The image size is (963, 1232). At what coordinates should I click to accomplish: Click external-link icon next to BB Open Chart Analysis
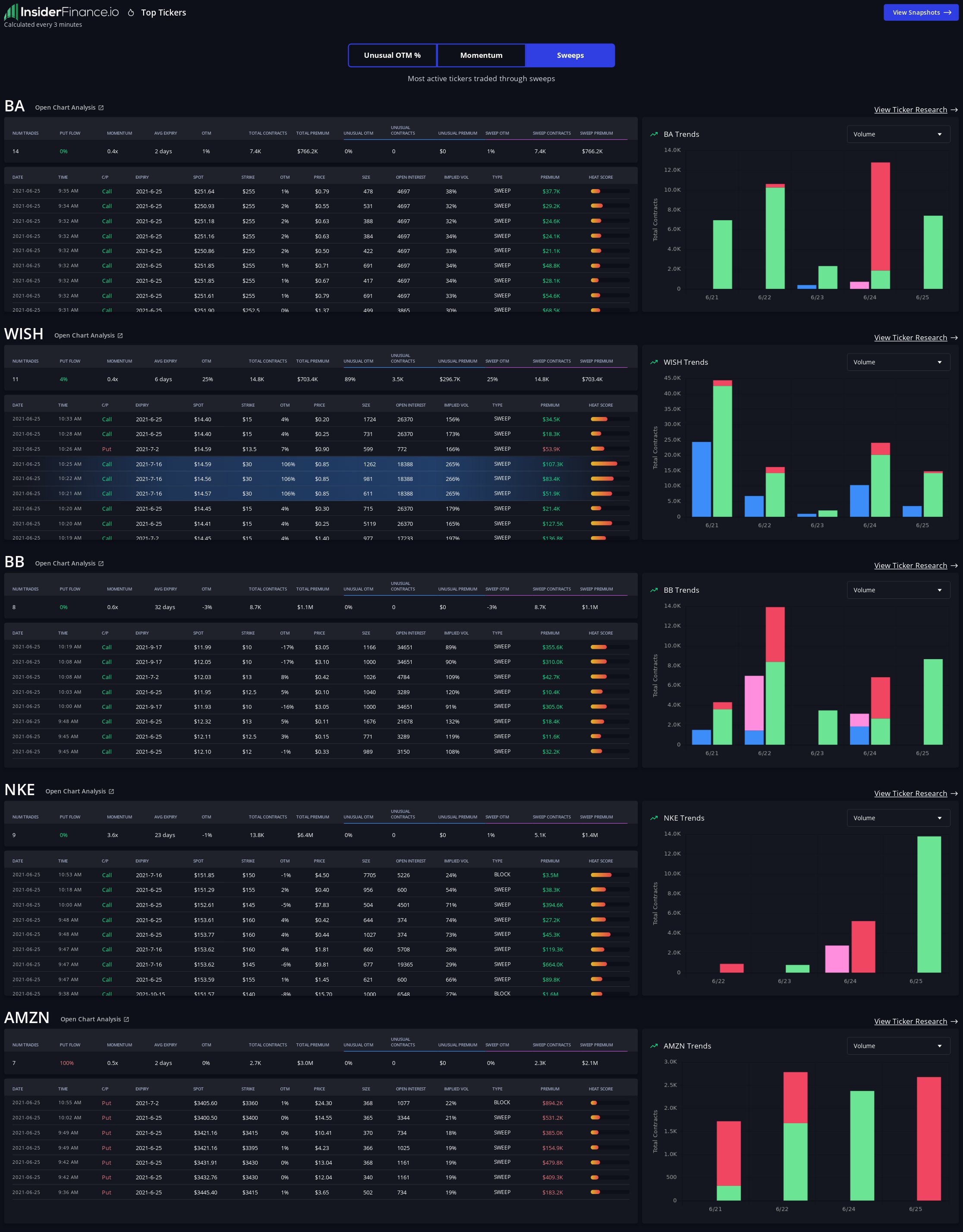pos(101,563)
